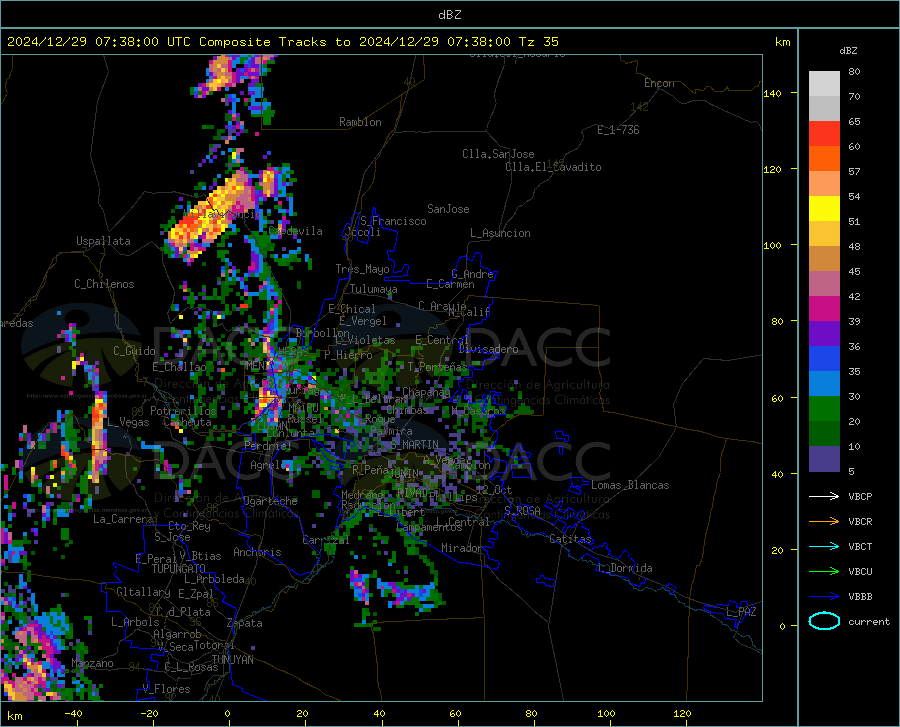Click the TUNUYAN location label
Screen dimensions: 900x727
(232, 660)
